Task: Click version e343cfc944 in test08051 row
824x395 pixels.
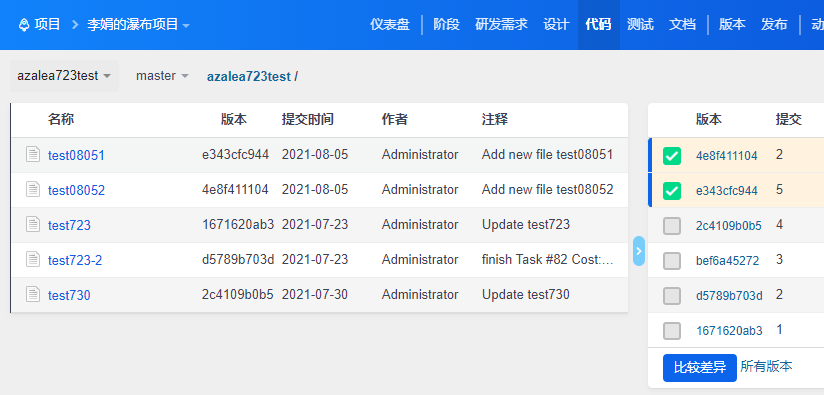Action: pos(235,154)
